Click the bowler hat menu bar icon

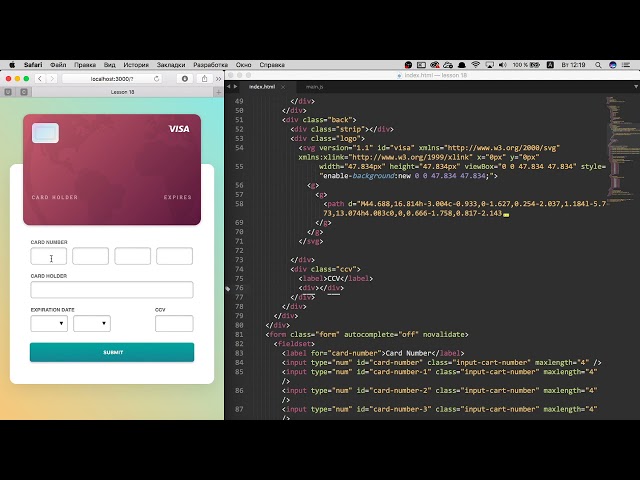pos(462,65)
